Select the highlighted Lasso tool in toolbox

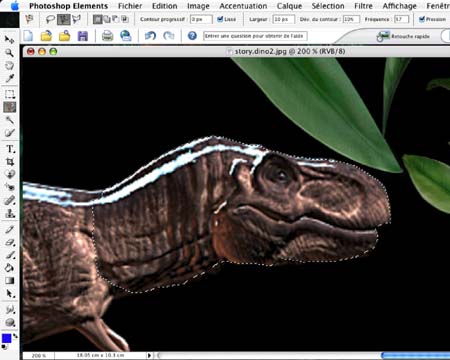tap(10, 107)
